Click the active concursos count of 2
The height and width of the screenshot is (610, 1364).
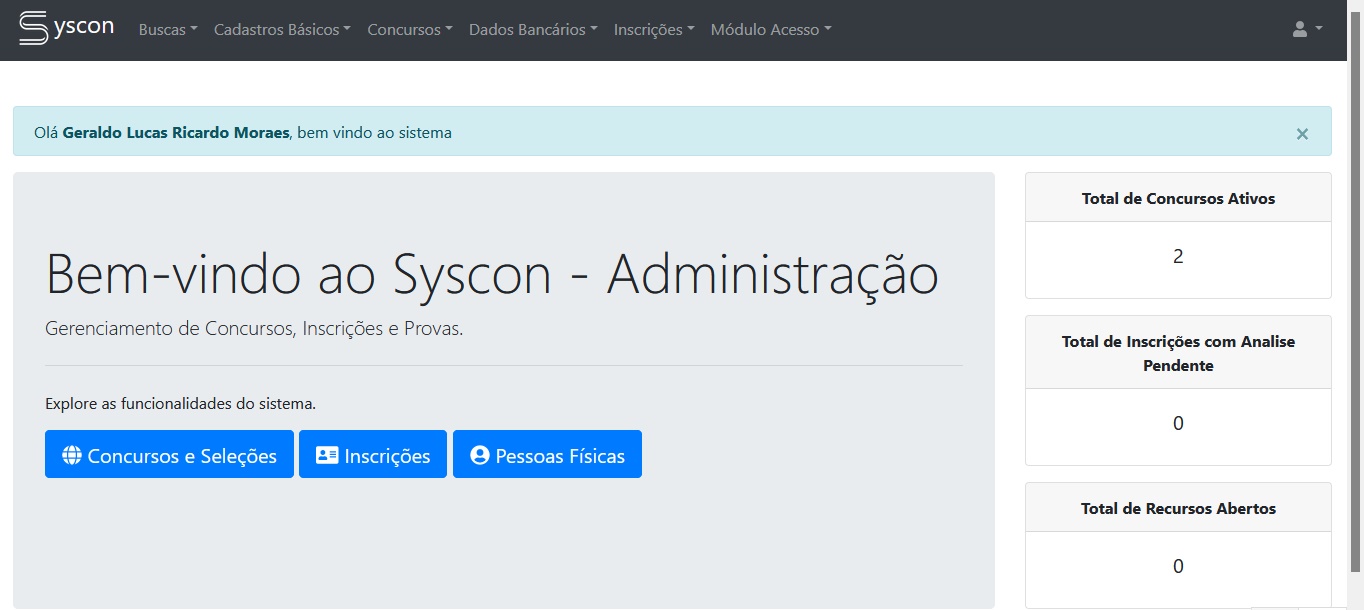(1178, 257)
